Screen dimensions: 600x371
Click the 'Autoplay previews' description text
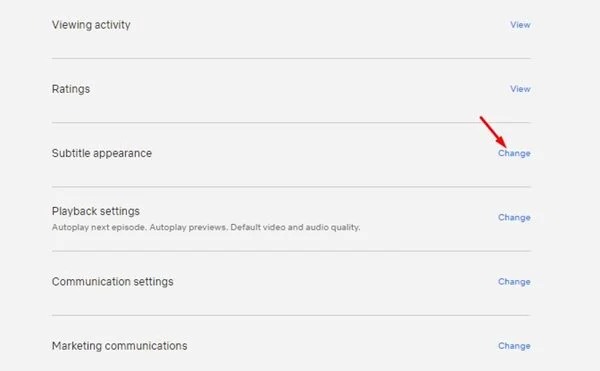click(x=189, y=227)
